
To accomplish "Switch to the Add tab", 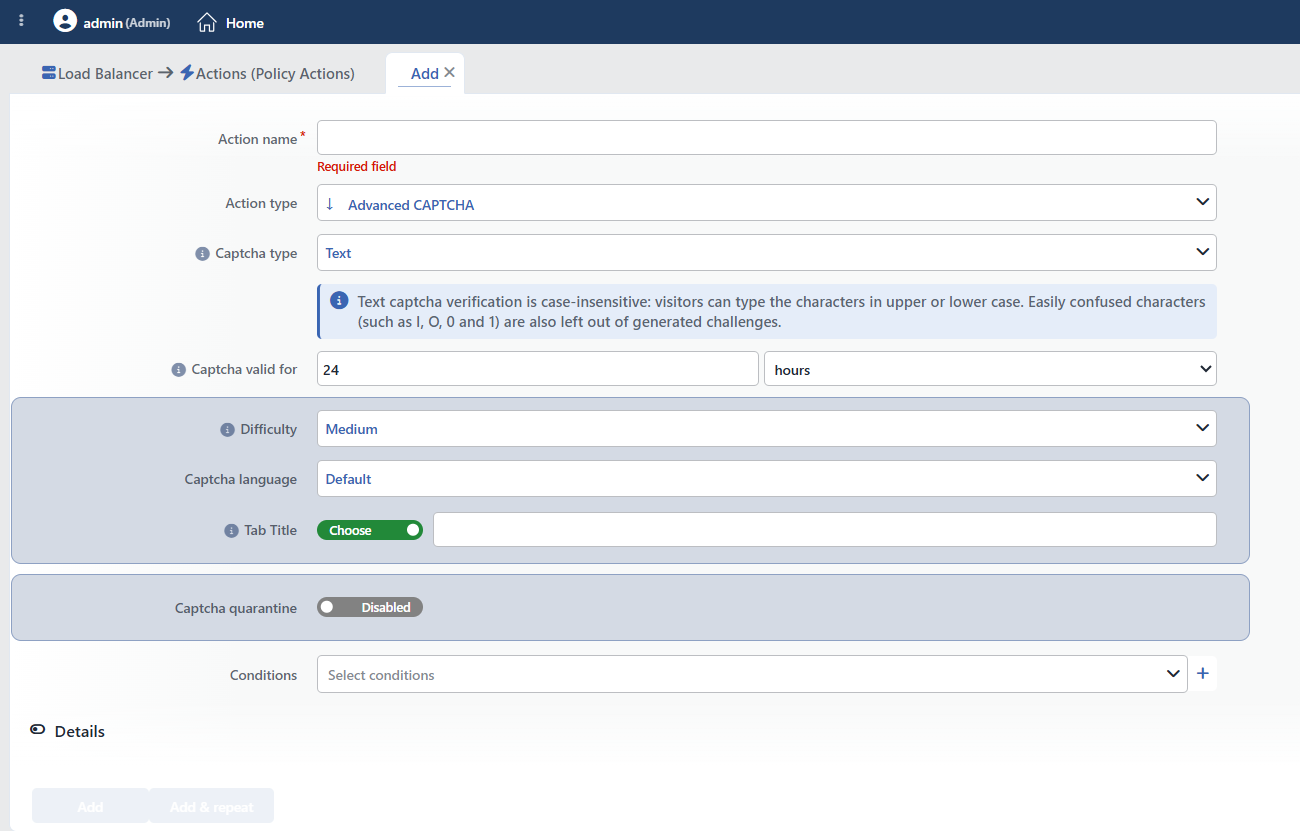I will click(425, 74).
